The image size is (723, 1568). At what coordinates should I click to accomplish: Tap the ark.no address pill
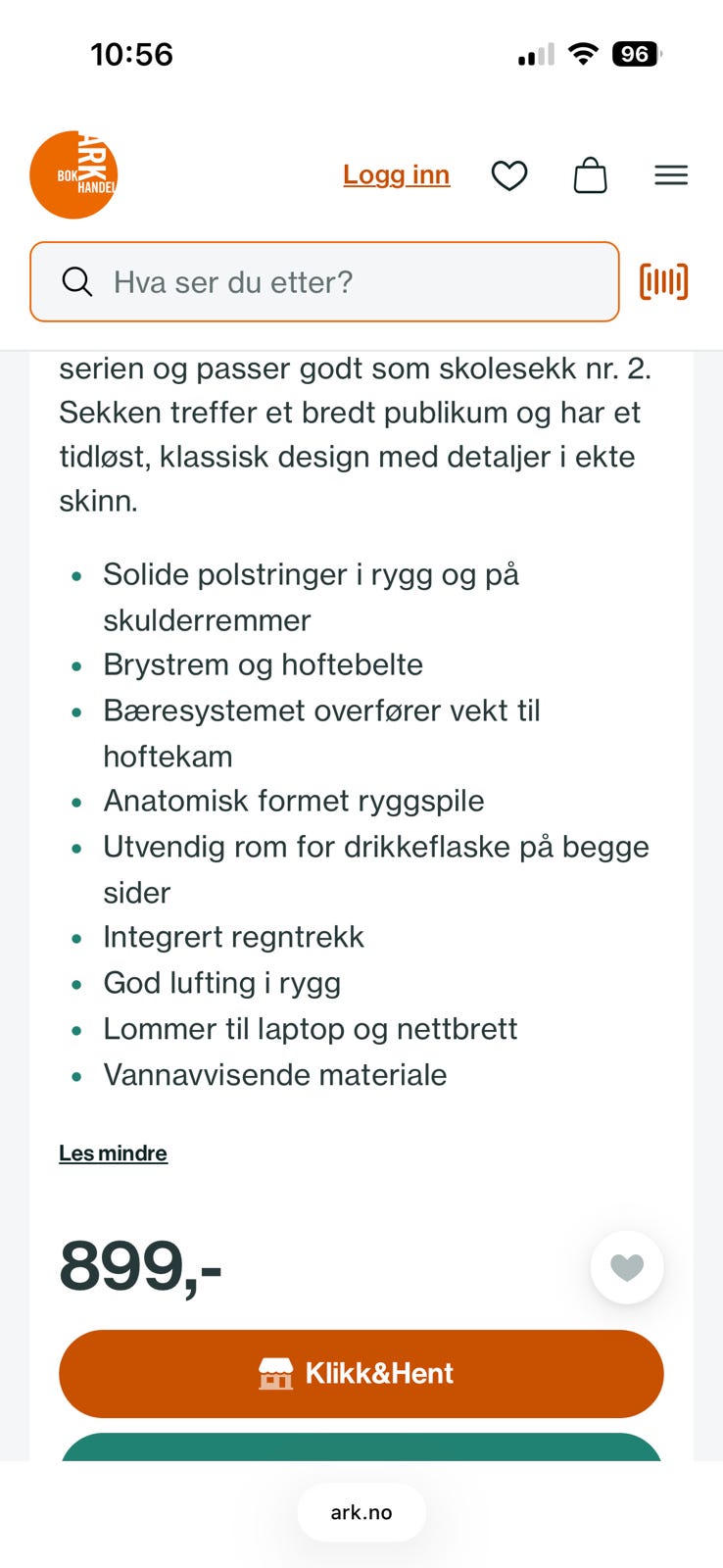click(361, 1512)
